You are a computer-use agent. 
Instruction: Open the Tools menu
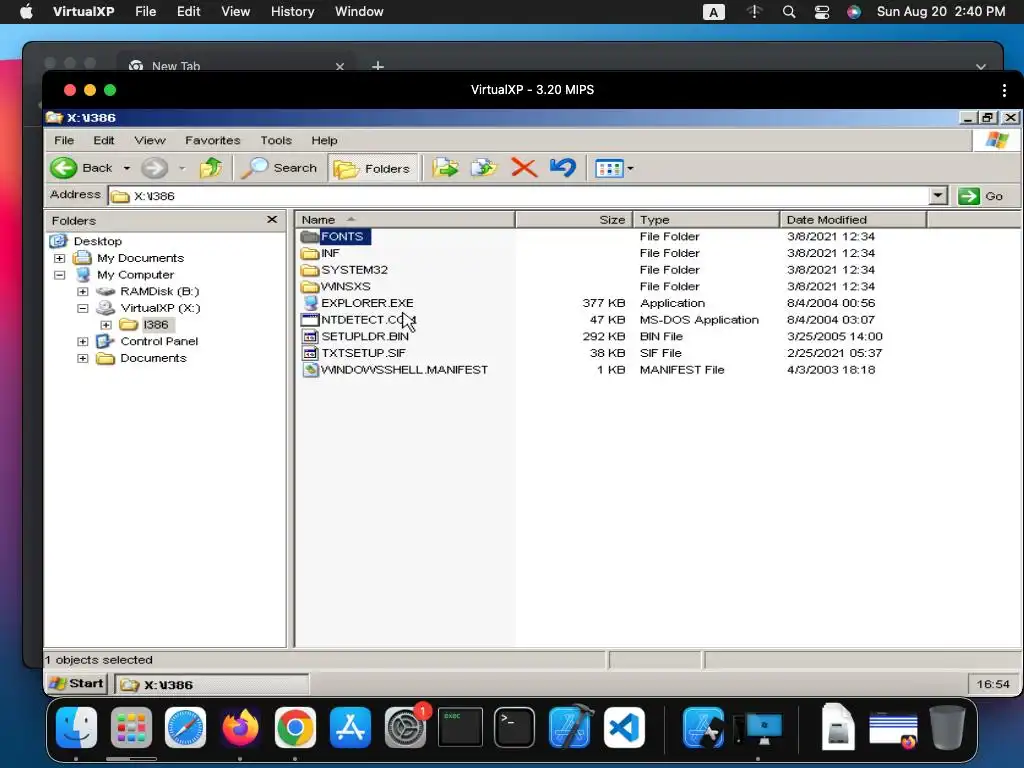coord(276,140)
